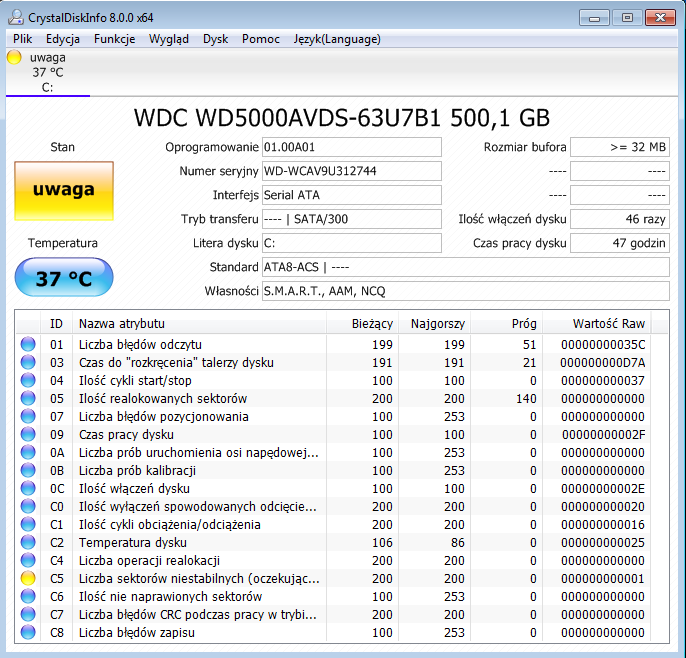
Task: Select the Czas do "rozkręcenia" talerzy dysku name
Action: (x=176, y=363)
